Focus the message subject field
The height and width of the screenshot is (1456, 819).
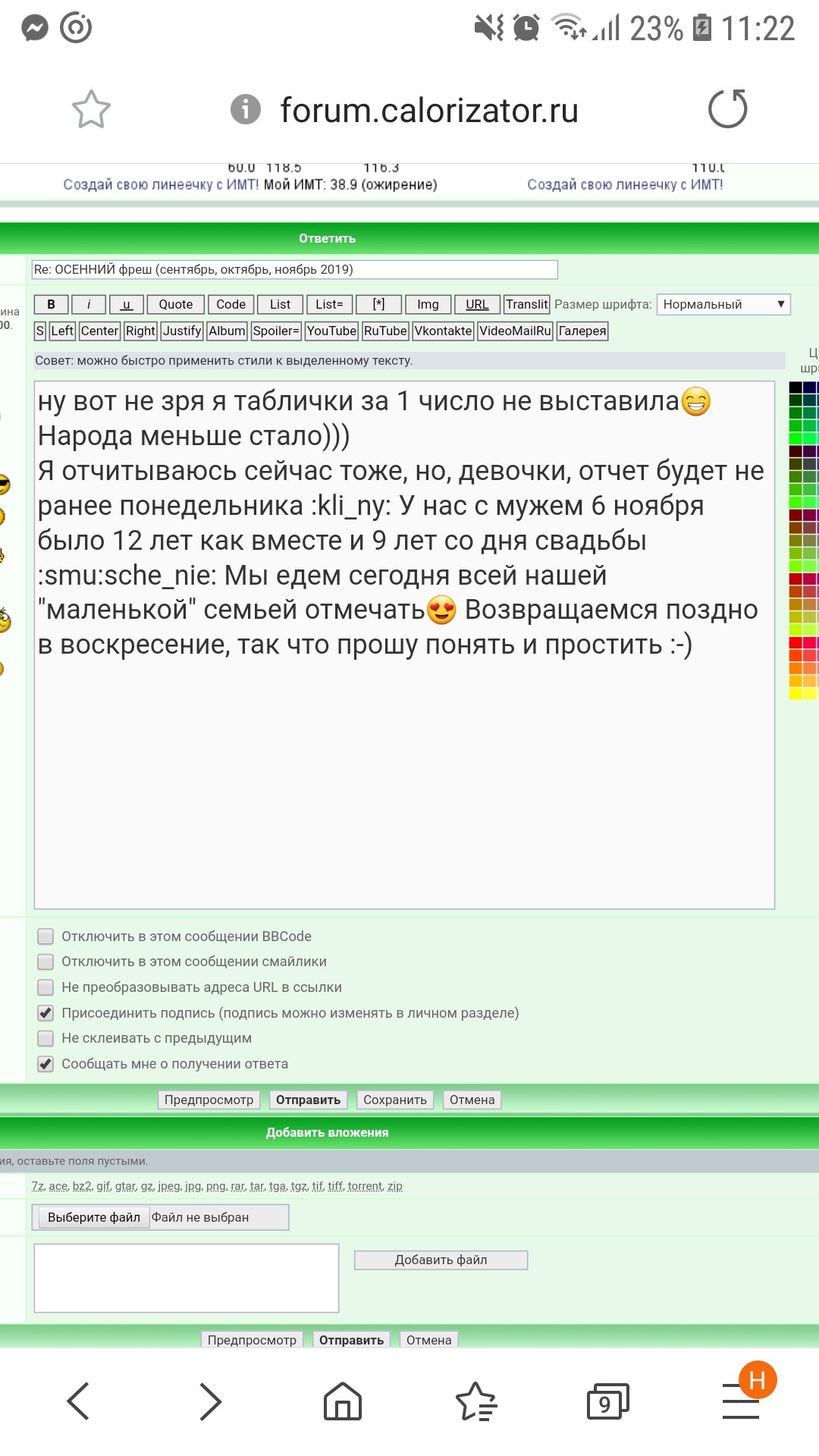pos(294,269)
